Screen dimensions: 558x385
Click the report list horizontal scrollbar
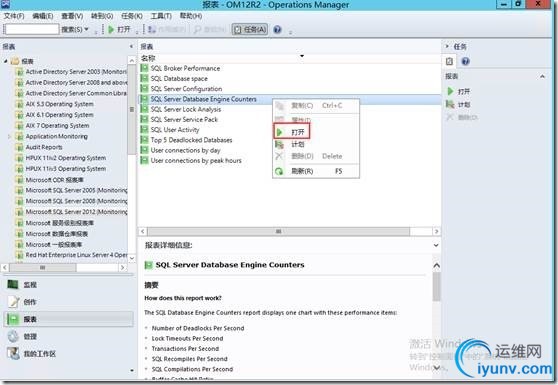pos(279,232)
